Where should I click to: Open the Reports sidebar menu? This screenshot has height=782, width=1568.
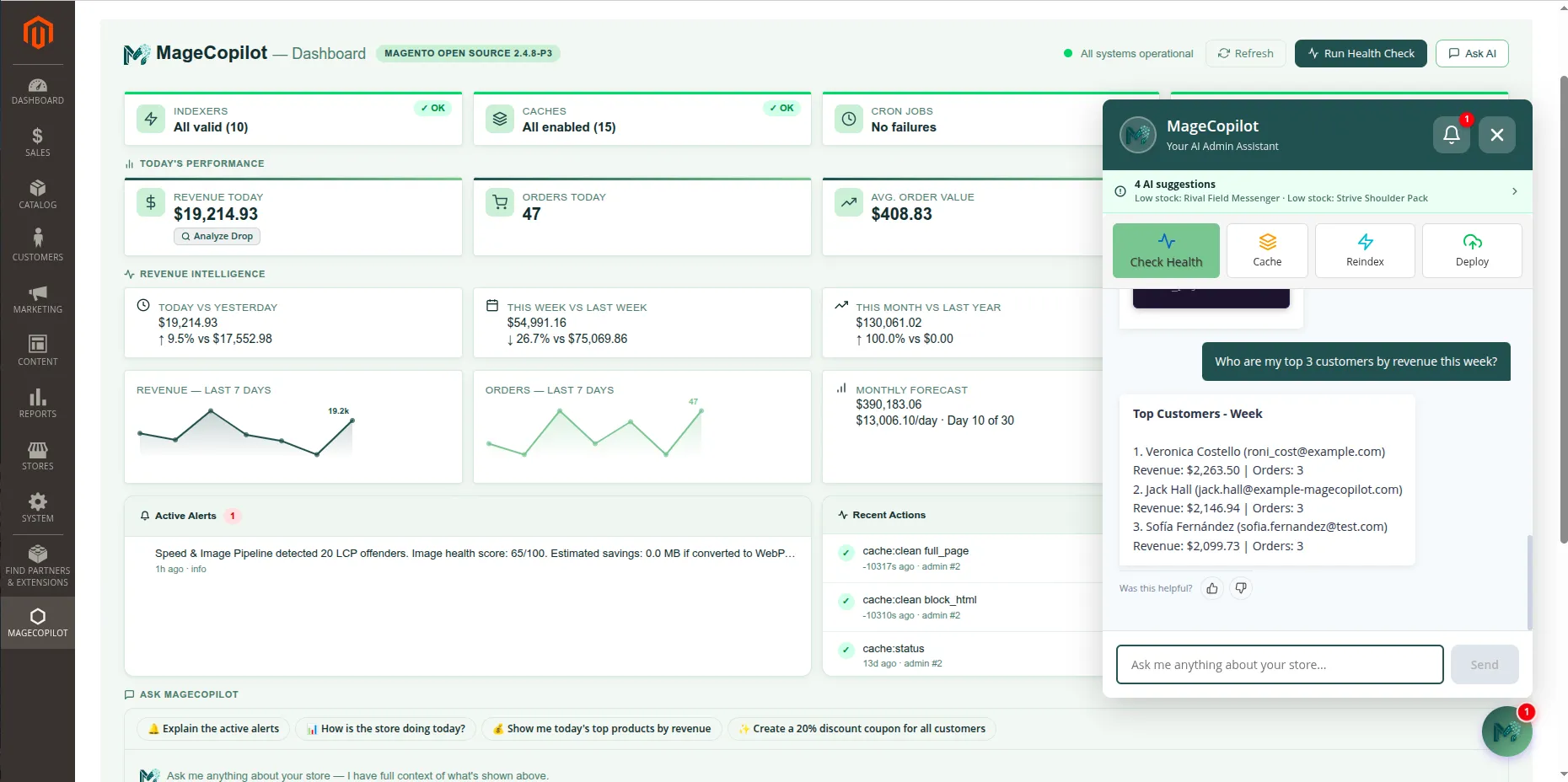[38, 404]
